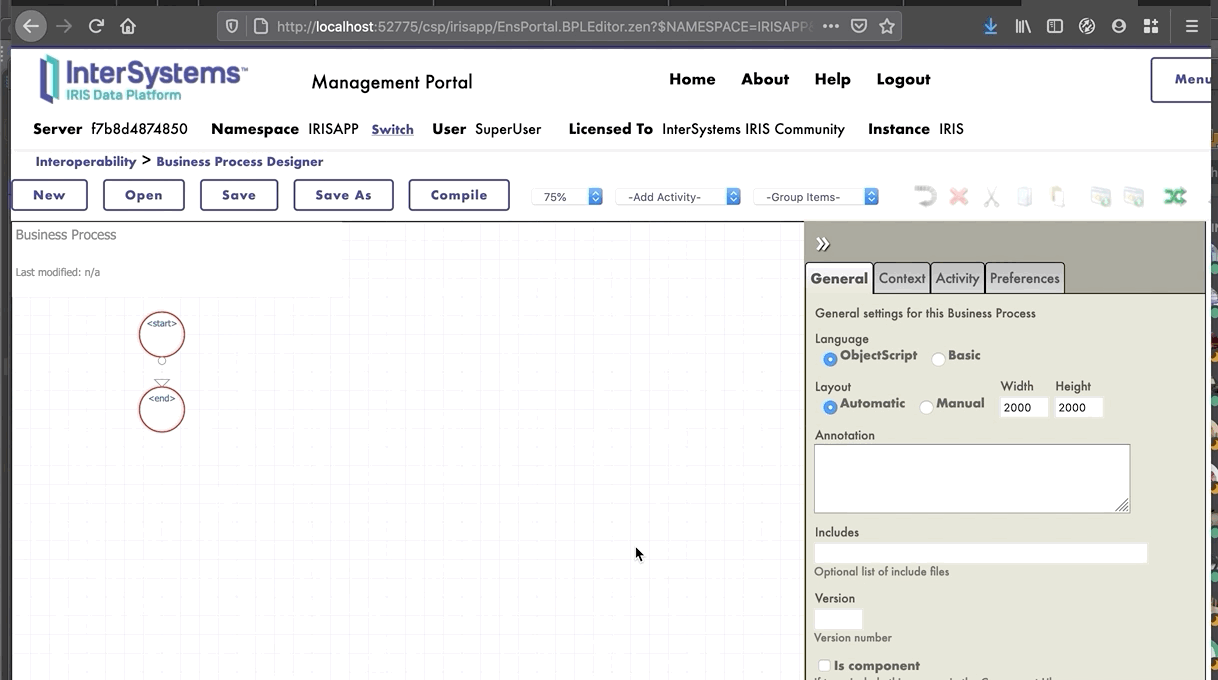1218x680 pixels.
Task: Click the circular arrows extension icon
Action: coord(1087,27)
